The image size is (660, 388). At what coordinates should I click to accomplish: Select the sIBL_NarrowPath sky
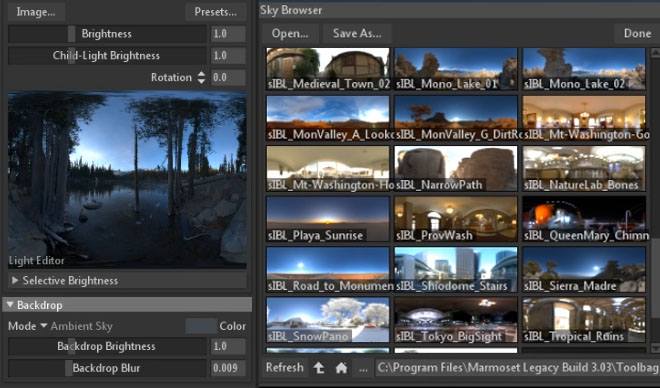click(x=456, y=169)
